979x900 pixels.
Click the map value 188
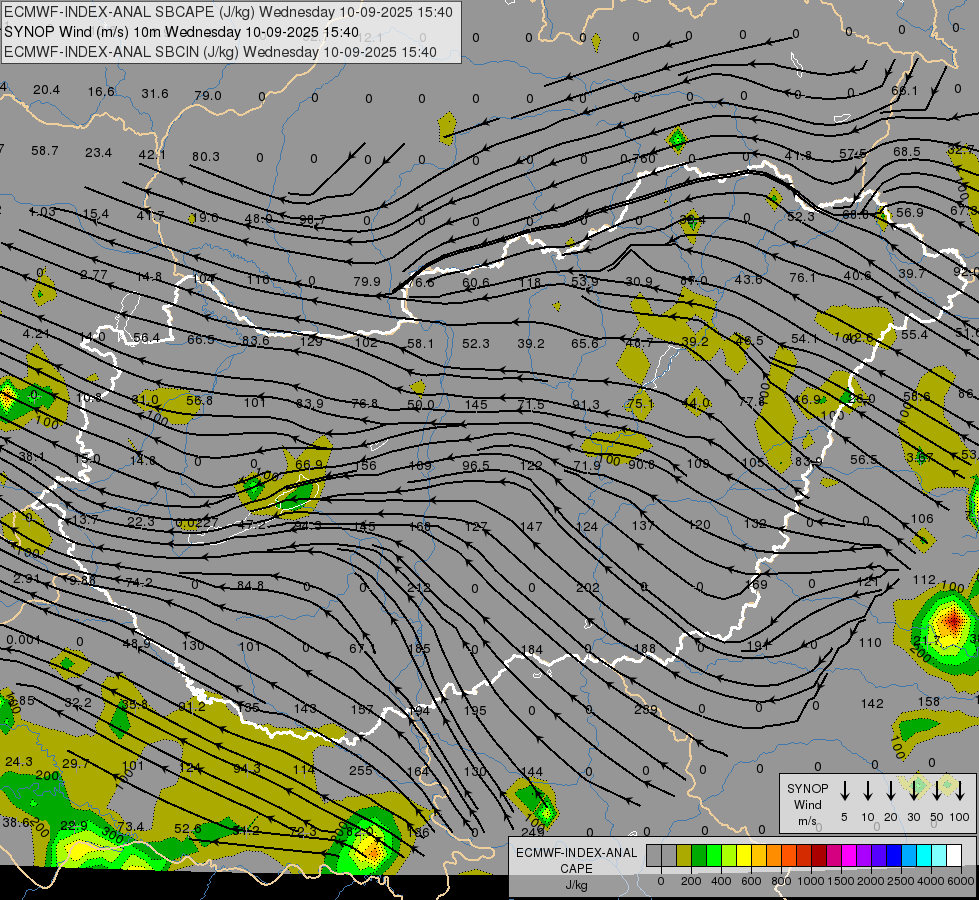tap(644, 649)
